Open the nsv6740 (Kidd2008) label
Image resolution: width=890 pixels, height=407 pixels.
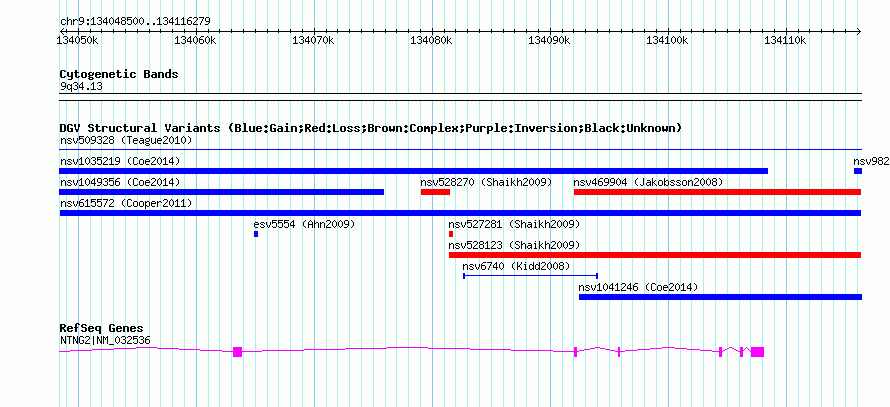pyautogui.click(x=516, y=266)
